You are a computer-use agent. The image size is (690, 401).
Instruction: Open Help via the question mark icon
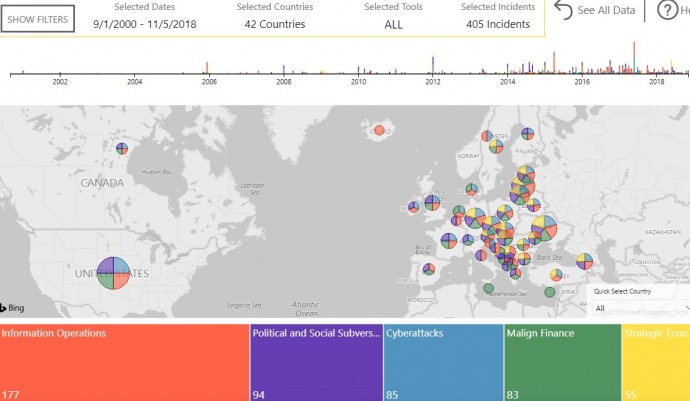tap(667, 11)
